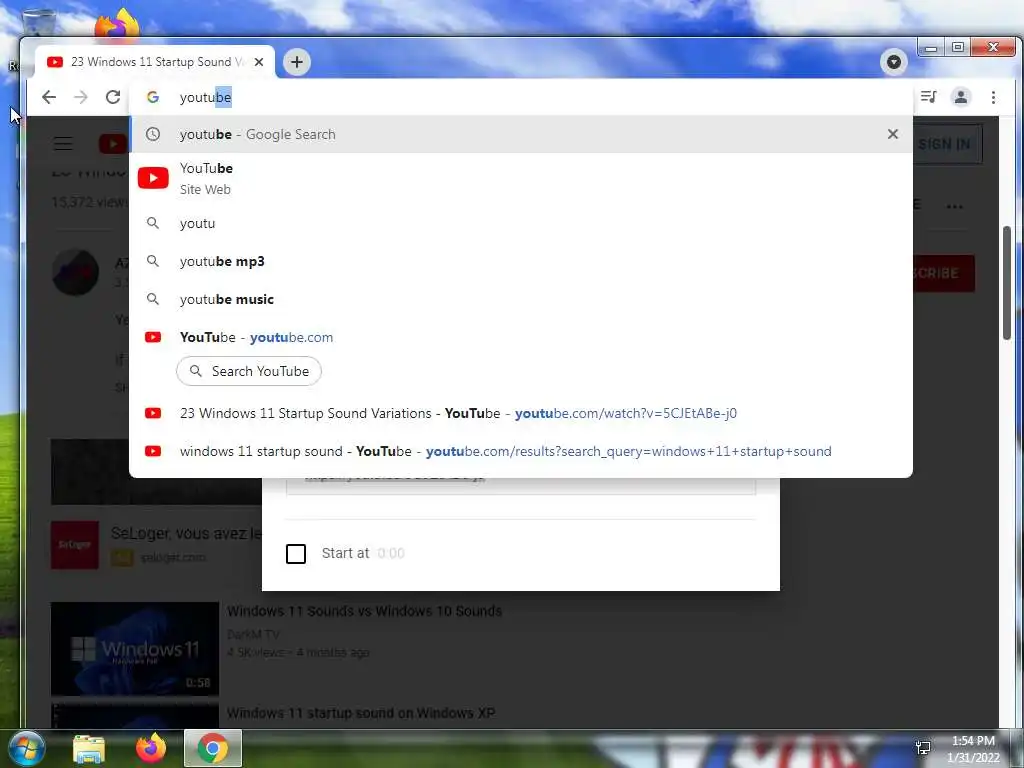The height and width of the screenshot is (768, 1024).
Task: Click into the address bar text 'youtube'
Action: 206,97
